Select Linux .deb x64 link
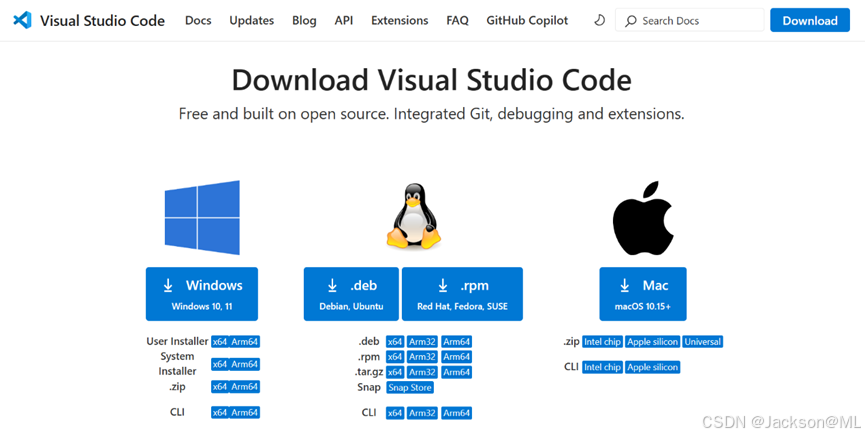The image size is (865, 437). tap(395, 342)
